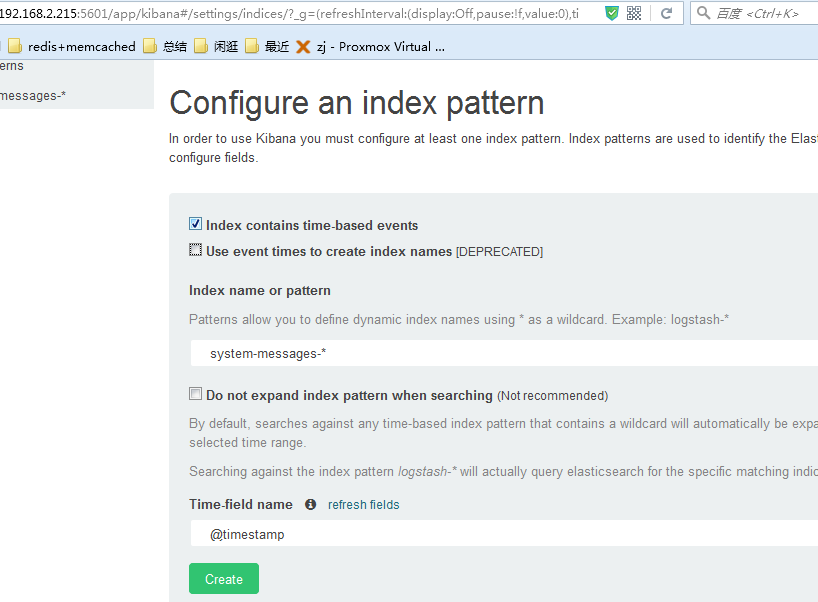Click the refresh fields link
818x602 pixels.
click(364, 504)
